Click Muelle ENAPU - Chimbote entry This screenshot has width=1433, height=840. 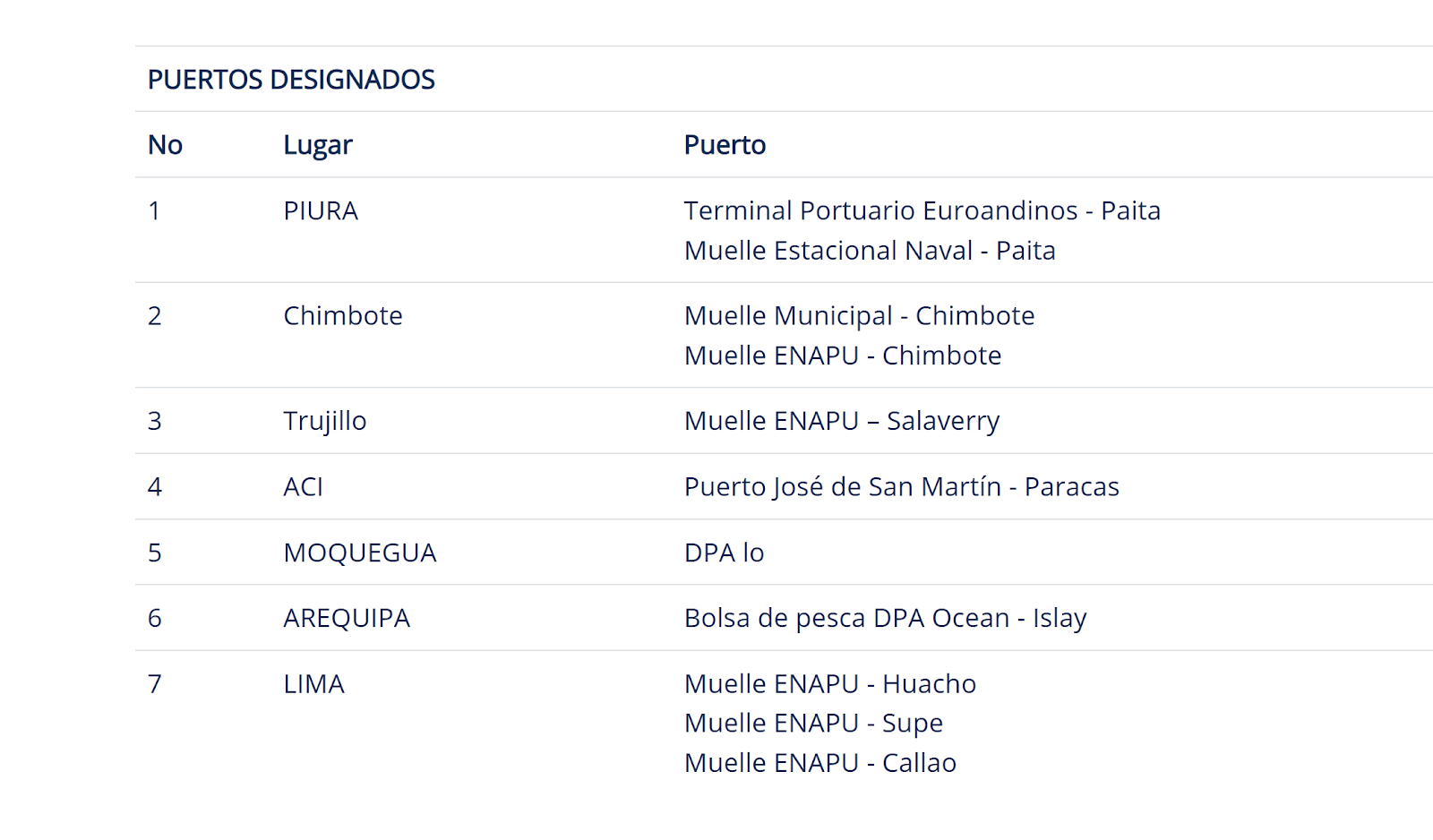(843, 356)
